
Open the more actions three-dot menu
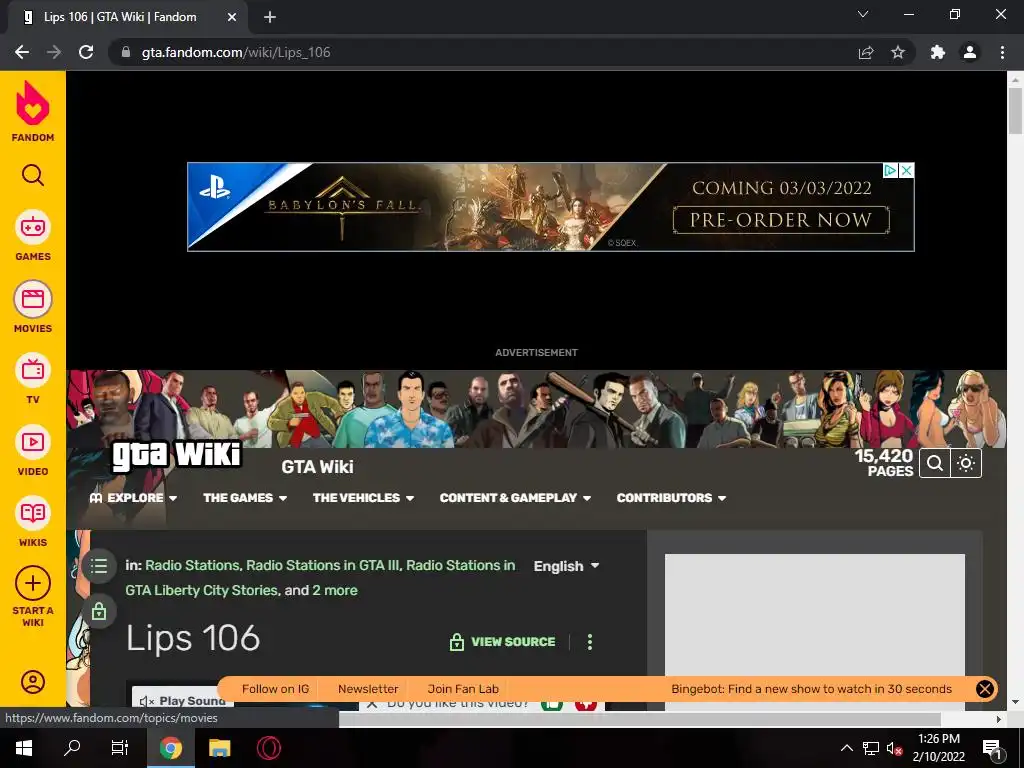(590, 642)
